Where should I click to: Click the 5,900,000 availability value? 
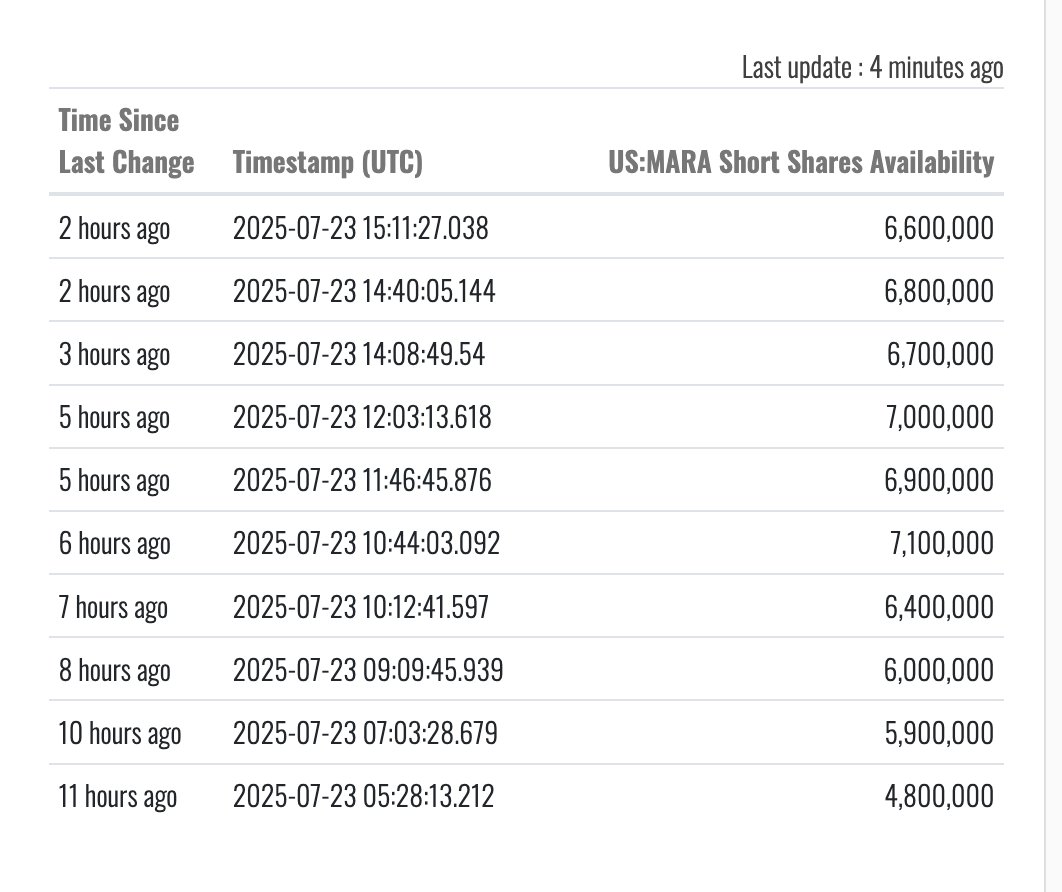coord(939,733)
